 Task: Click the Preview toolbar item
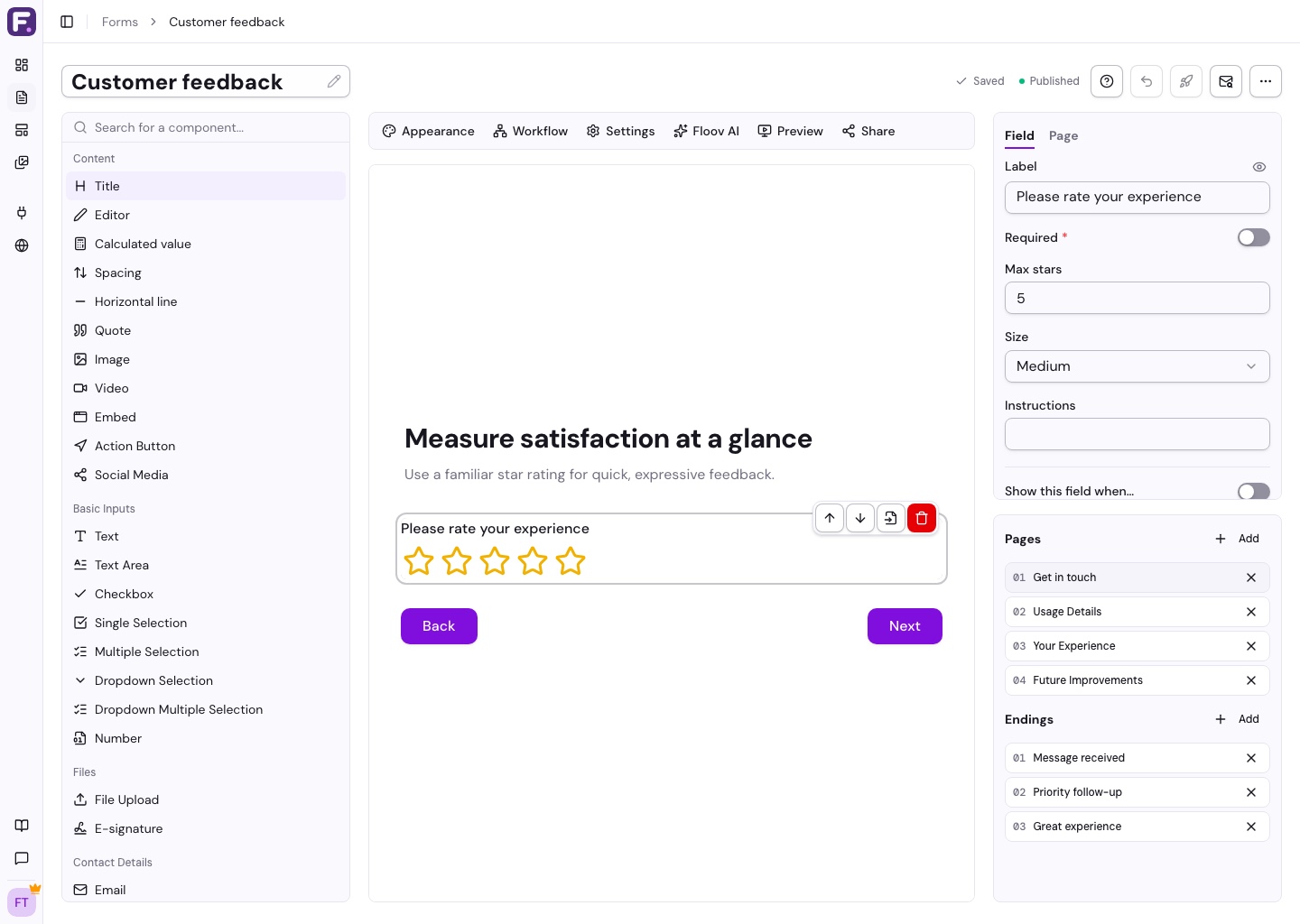click(x=790, y=131)
